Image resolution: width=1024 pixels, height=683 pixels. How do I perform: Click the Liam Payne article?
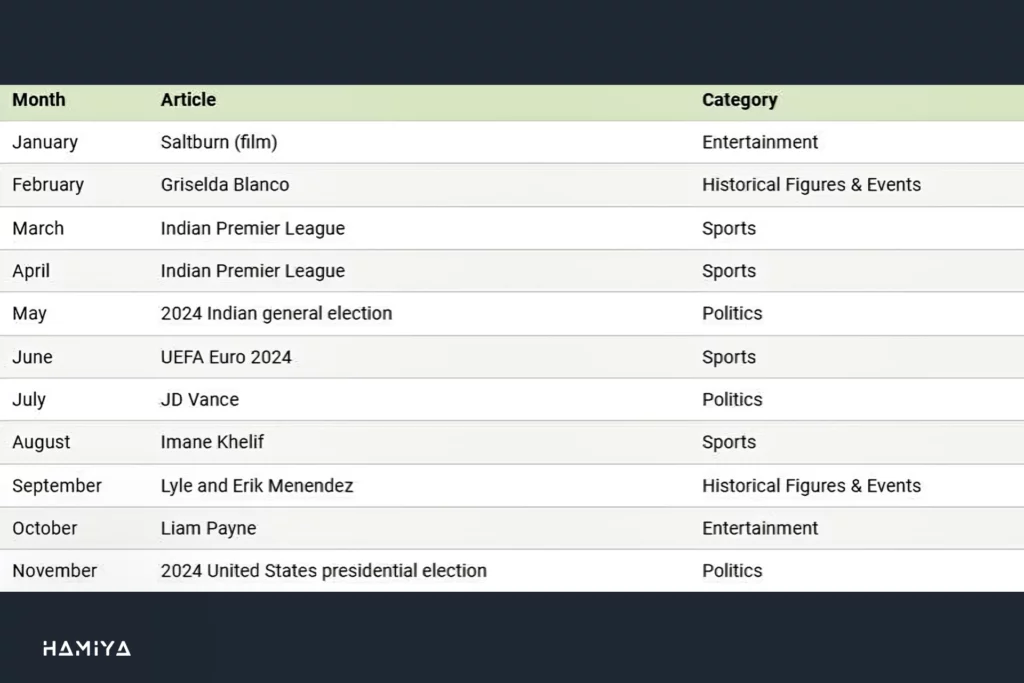tap(208, 528)
